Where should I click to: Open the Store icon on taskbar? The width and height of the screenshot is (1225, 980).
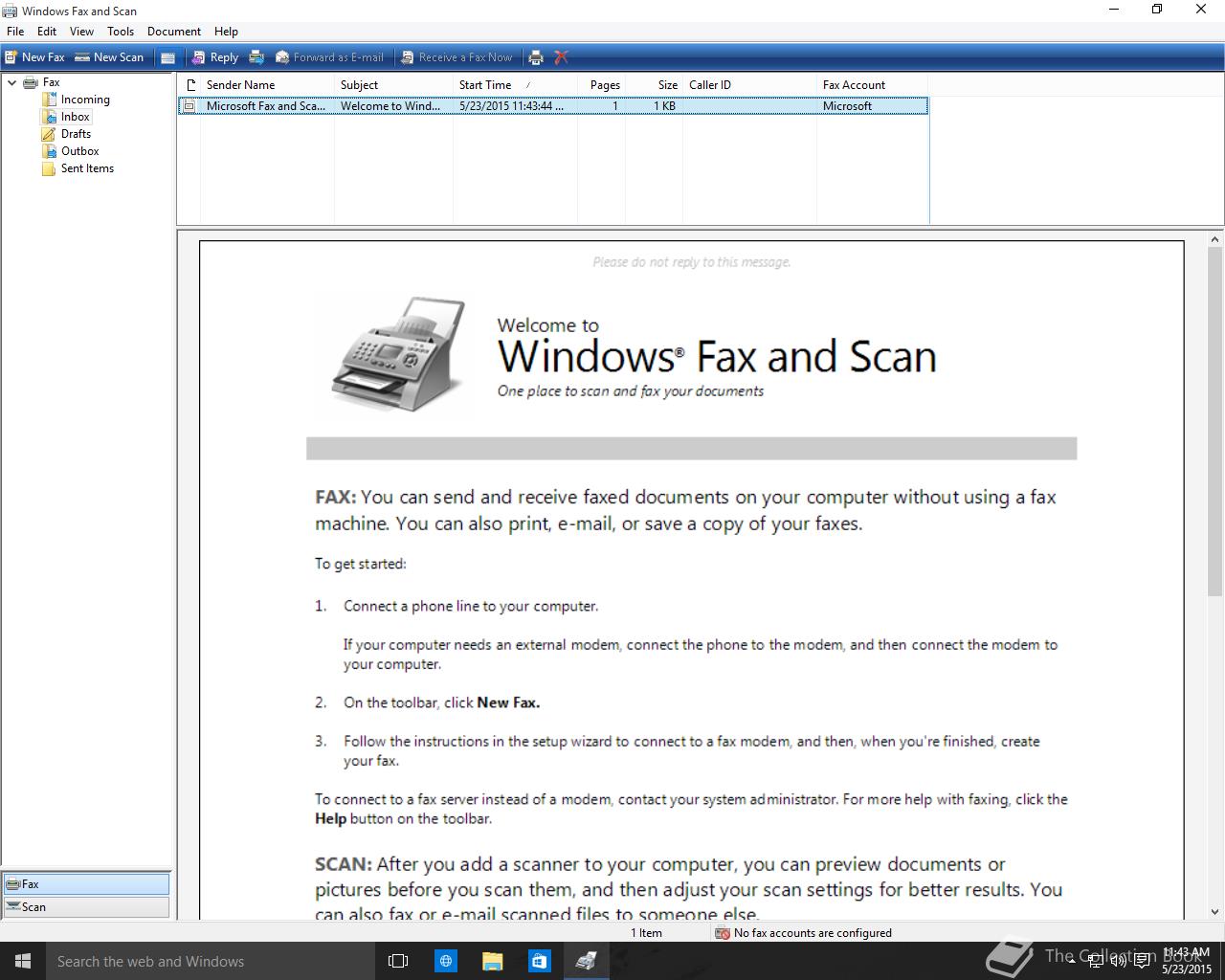pyautogui.click(x=539, y=961)
